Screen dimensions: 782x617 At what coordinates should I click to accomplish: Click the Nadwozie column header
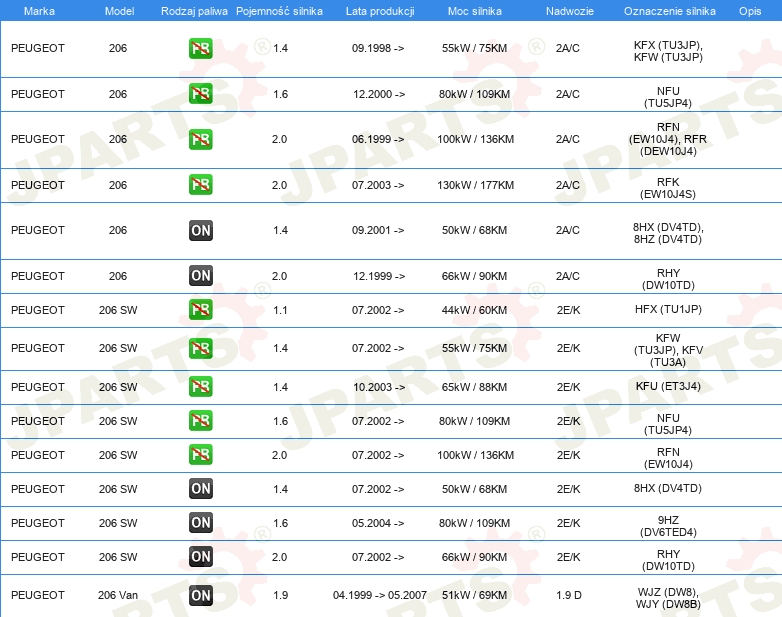point(568,10)
